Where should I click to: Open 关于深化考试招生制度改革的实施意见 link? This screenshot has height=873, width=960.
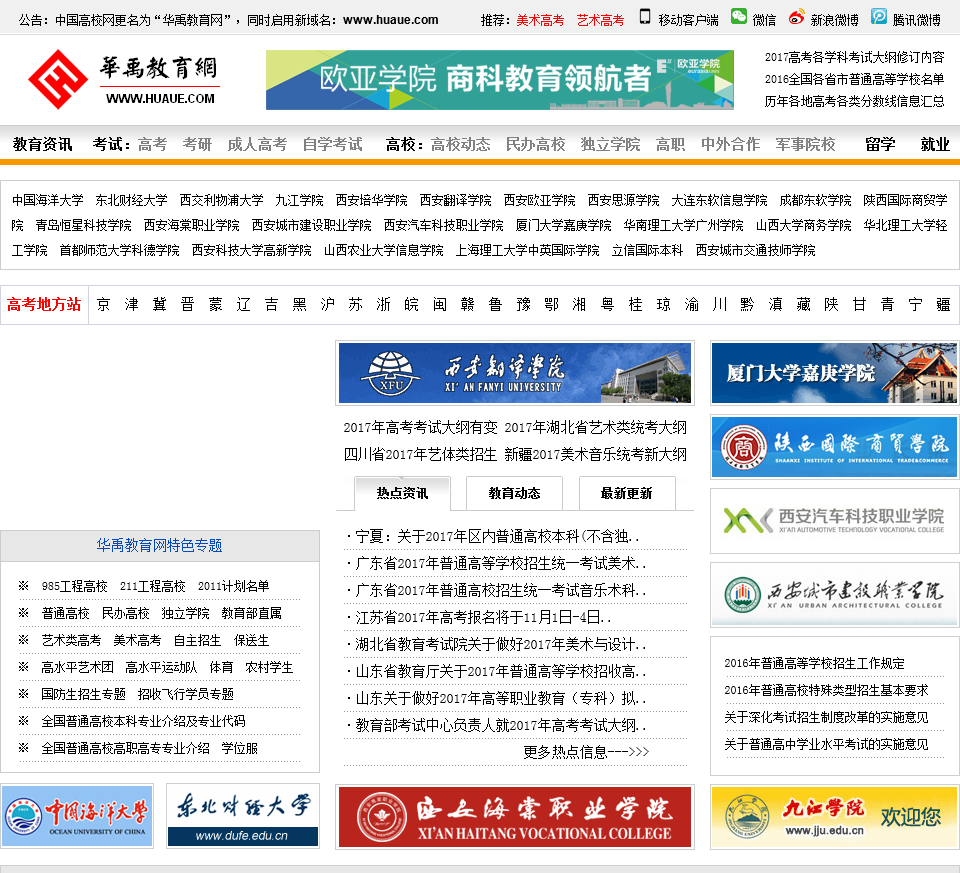tap(826, 717)
